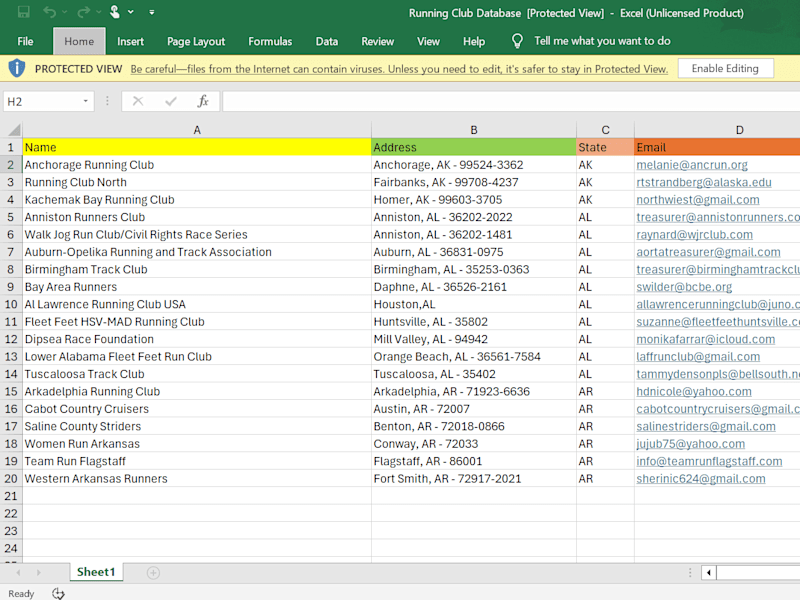
Task: Open raynard@wjrclub.com email link
Action: point(694,235)
